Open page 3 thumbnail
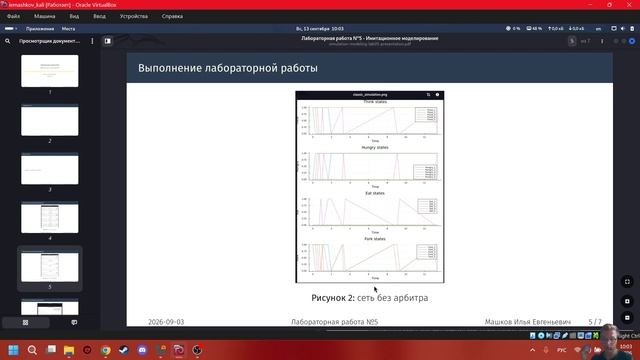Viewport: 640px width, 360px height. coord(50,169)
